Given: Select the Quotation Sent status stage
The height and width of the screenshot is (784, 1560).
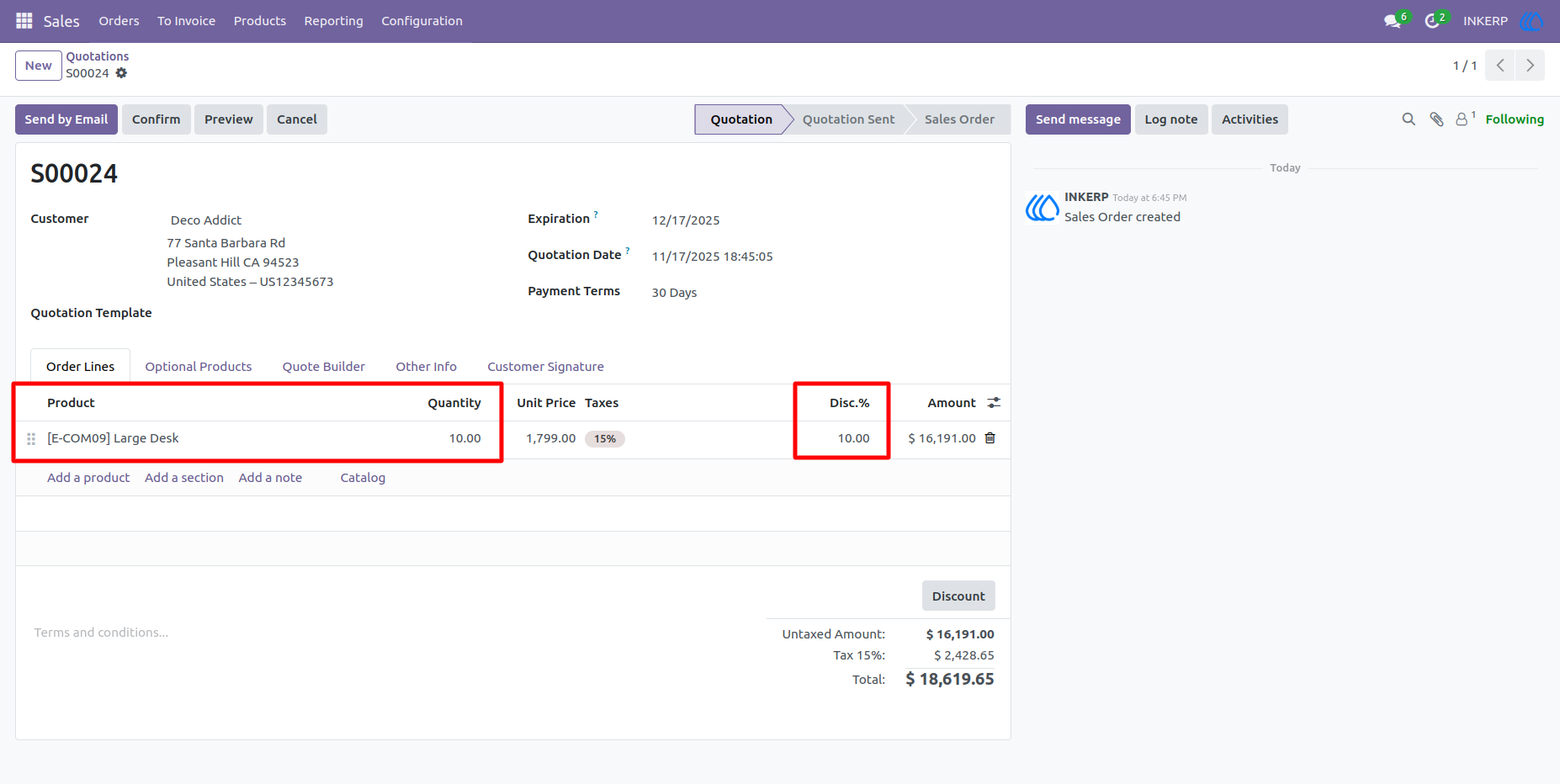Looking at the screenshot, I should 848,119.
